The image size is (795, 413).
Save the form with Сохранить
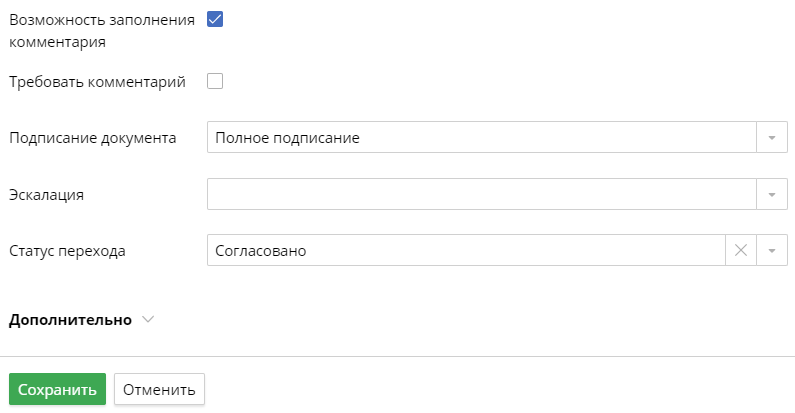pos(57,389)
